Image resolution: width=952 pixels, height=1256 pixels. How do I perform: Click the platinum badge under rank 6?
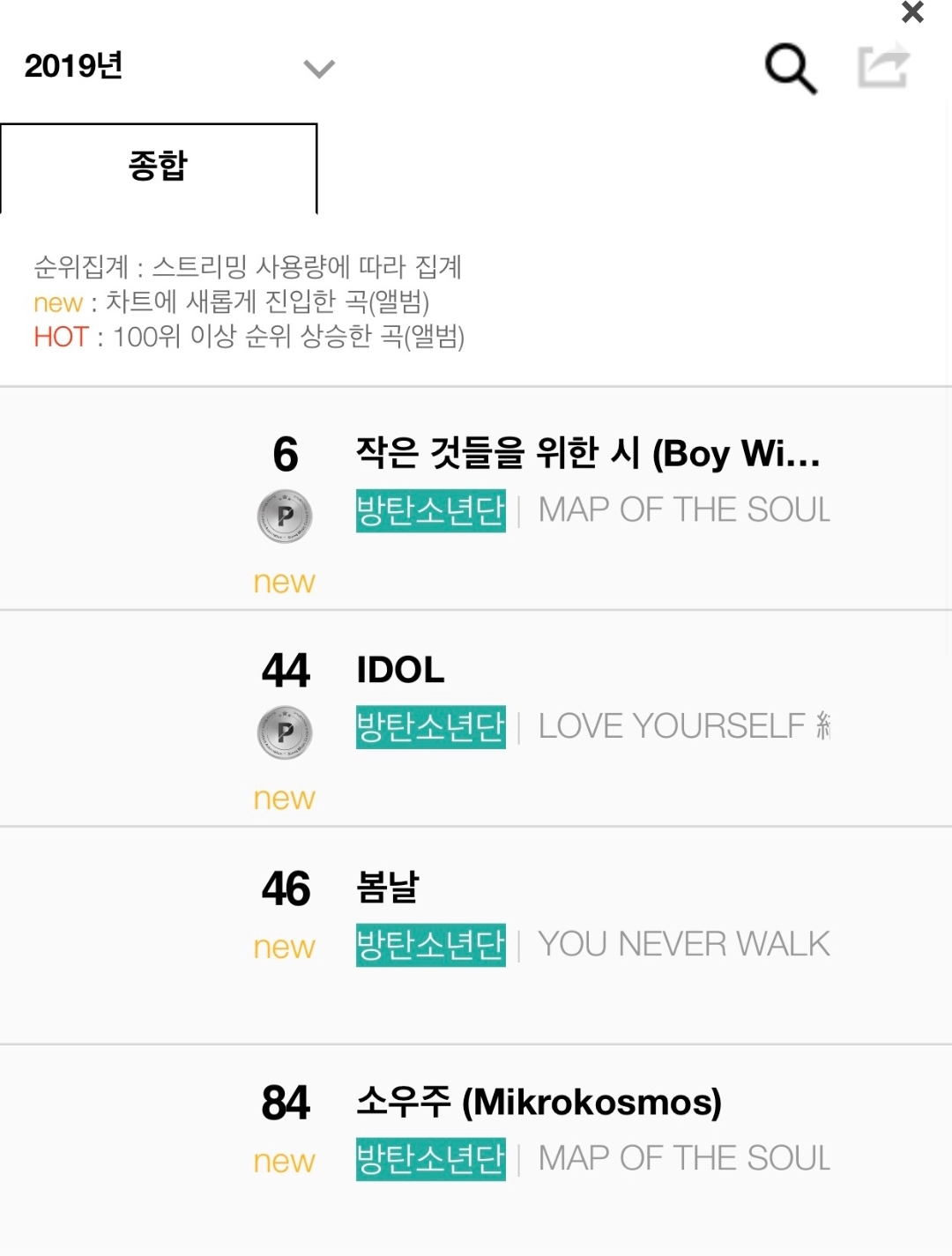pyautogui.click(x=285, y=516)
